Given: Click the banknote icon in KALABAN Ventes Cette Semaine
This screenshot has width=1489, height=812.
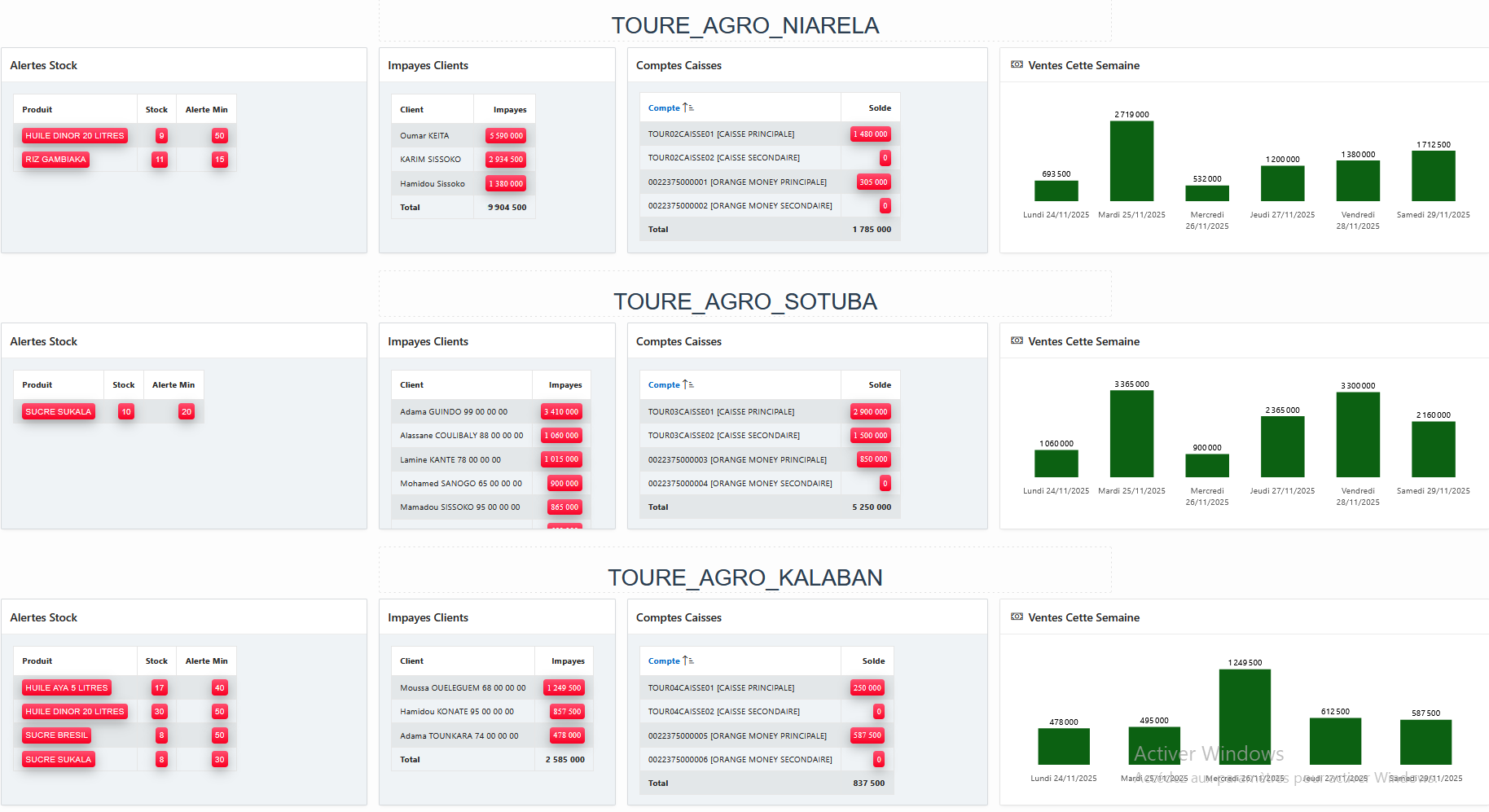Looking at the screenshot, I should coord(1017,617).
